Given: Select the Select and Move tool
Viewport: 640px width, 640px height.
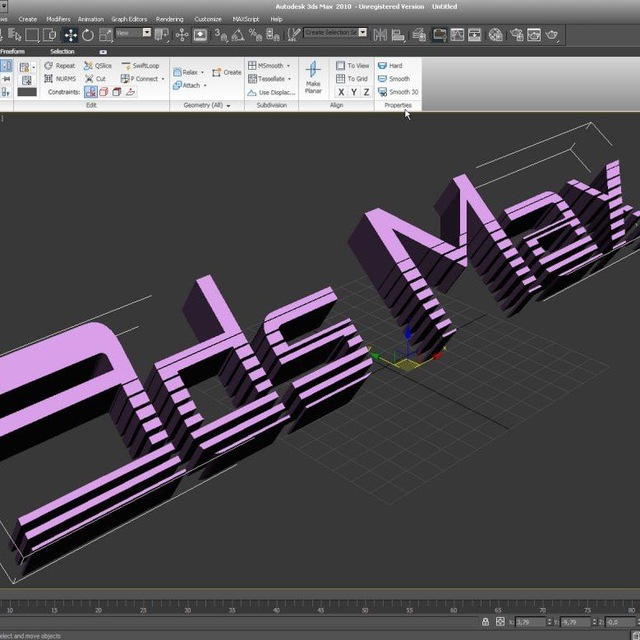Looking at the screenshot, I should [x=71, y=35].
